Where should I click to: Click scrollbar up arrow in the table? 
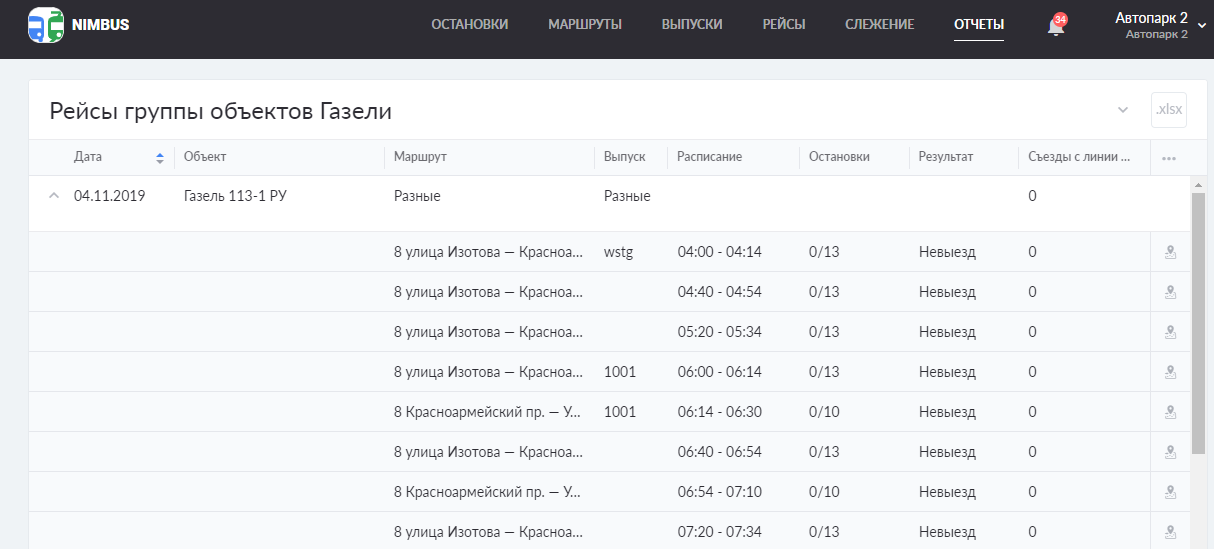point(1198,185)
